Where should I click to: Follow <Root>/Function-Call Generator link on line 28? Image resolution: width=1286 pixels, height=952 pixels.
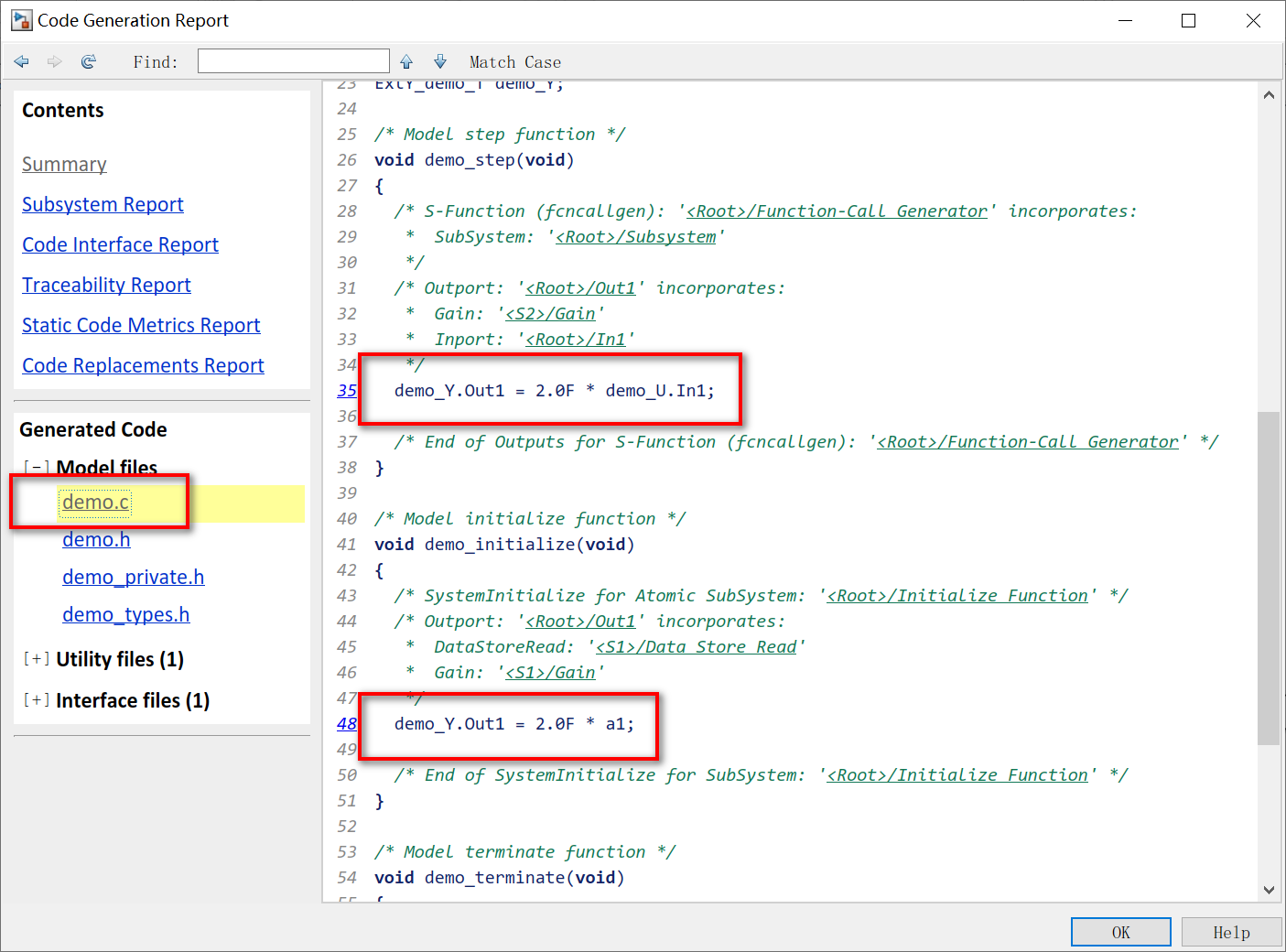(x=837, y=211)
